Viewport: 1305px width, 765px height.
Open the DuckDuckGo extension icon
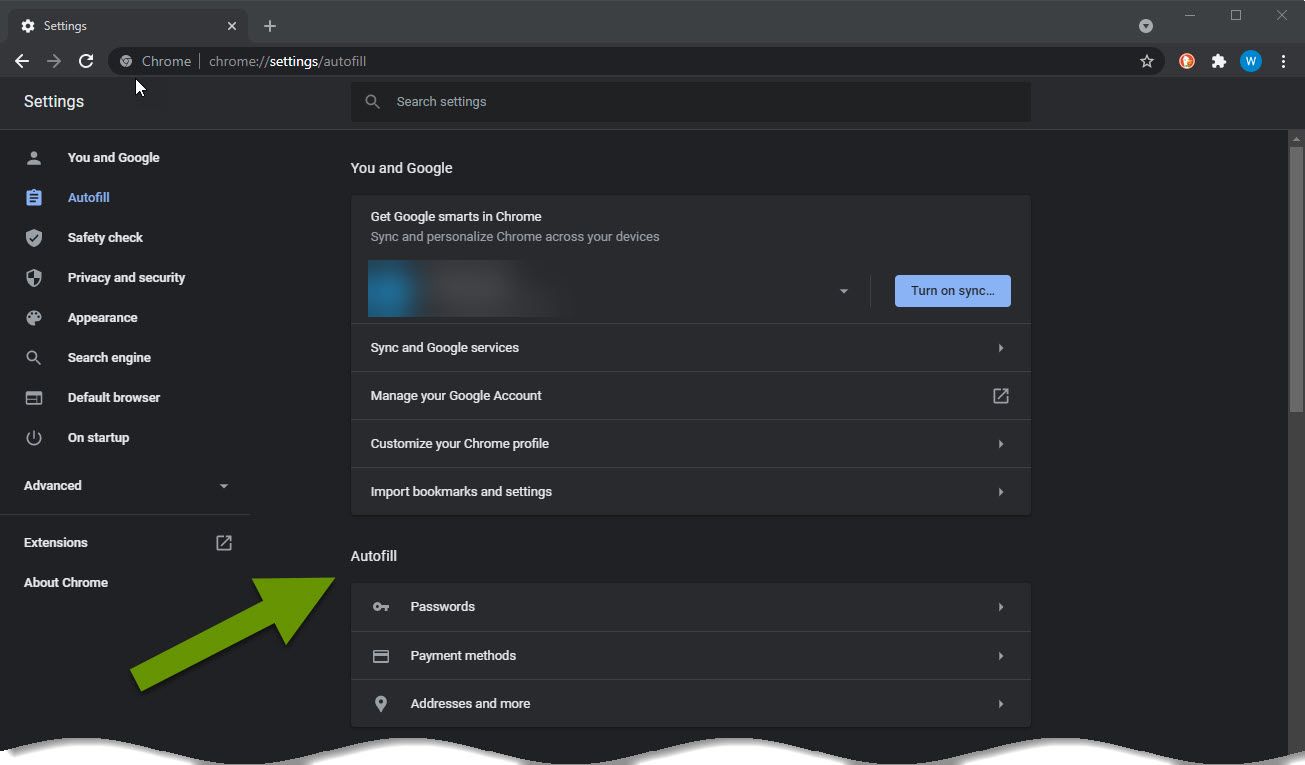pos(1187,61)
